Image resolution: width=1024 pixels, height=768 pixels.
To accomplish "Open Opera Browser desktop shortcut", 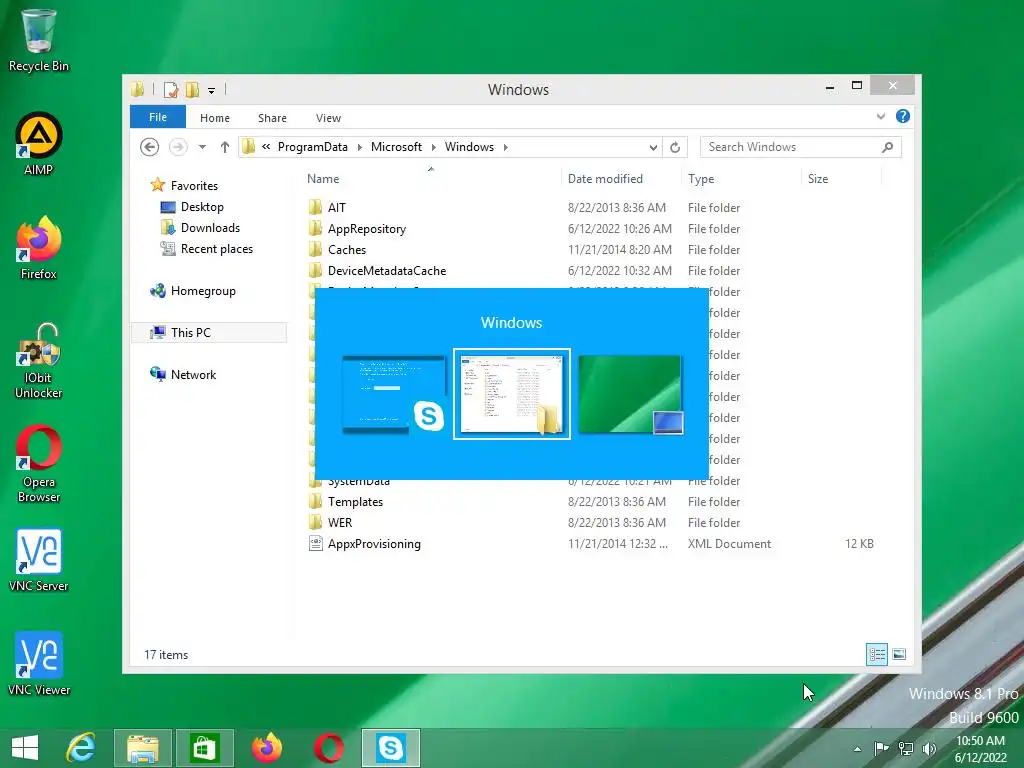I will point(39,464).
